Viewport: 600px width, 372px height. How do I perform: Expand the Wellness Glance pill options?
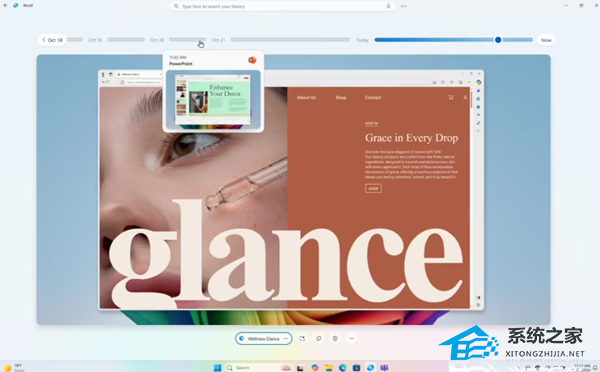[x=286, y=339]
